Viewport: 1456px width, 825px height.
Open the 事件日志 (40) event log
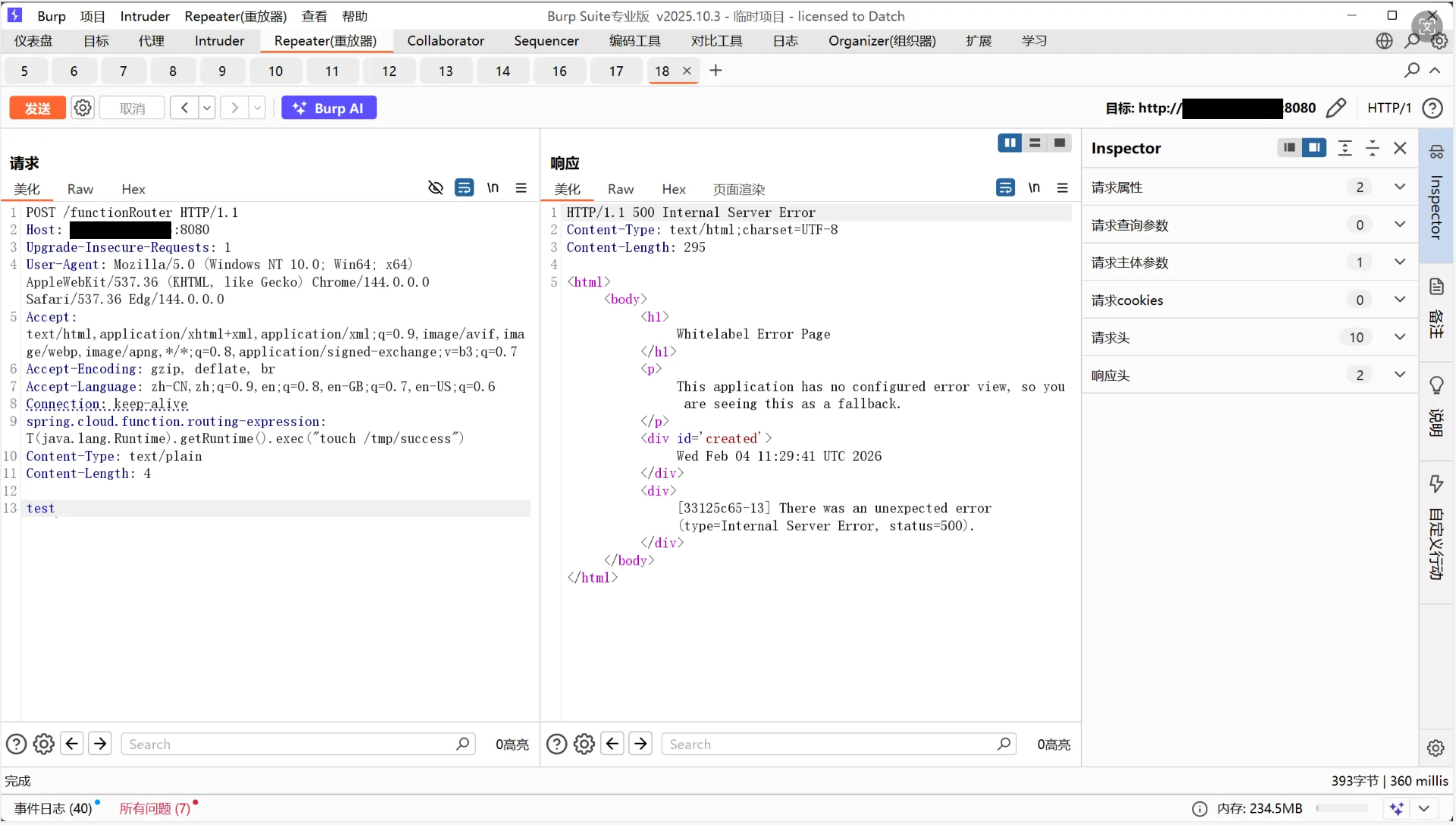click(53, 808)
